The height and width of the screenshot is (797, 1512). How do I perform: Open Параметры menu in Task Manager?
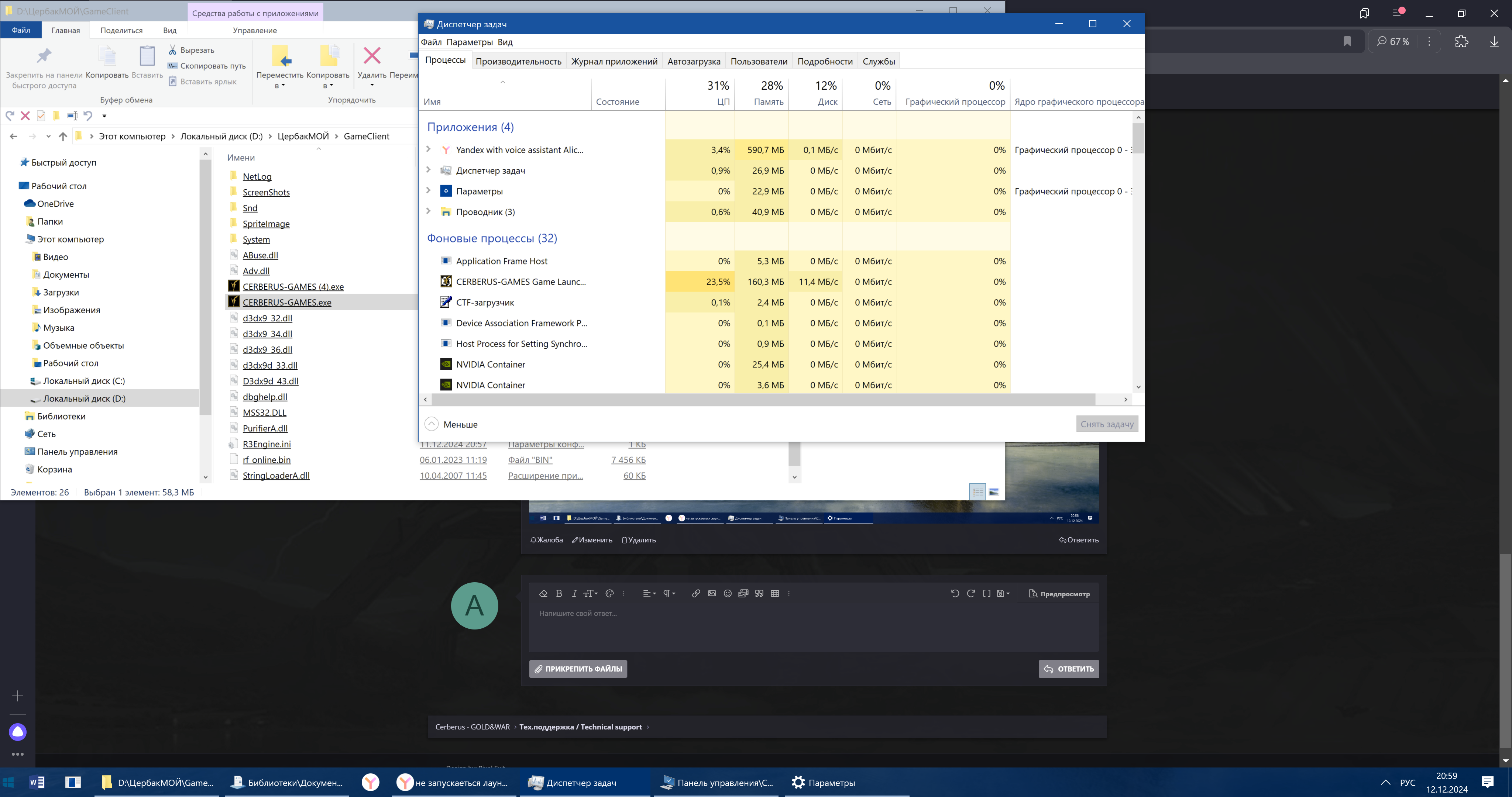(x=470, y=42)
